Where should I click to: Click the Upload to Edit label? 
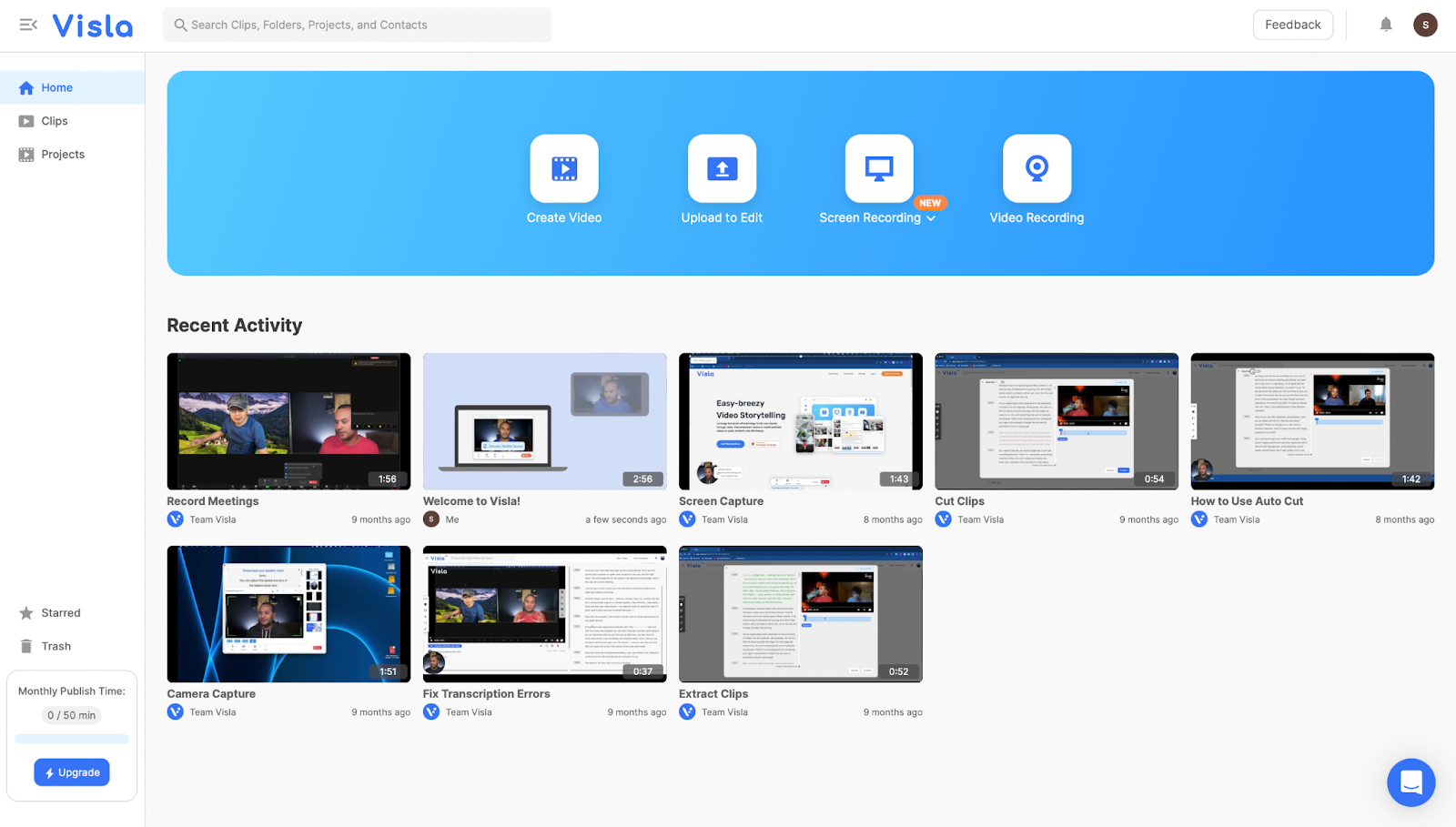(x=722, y=218)
